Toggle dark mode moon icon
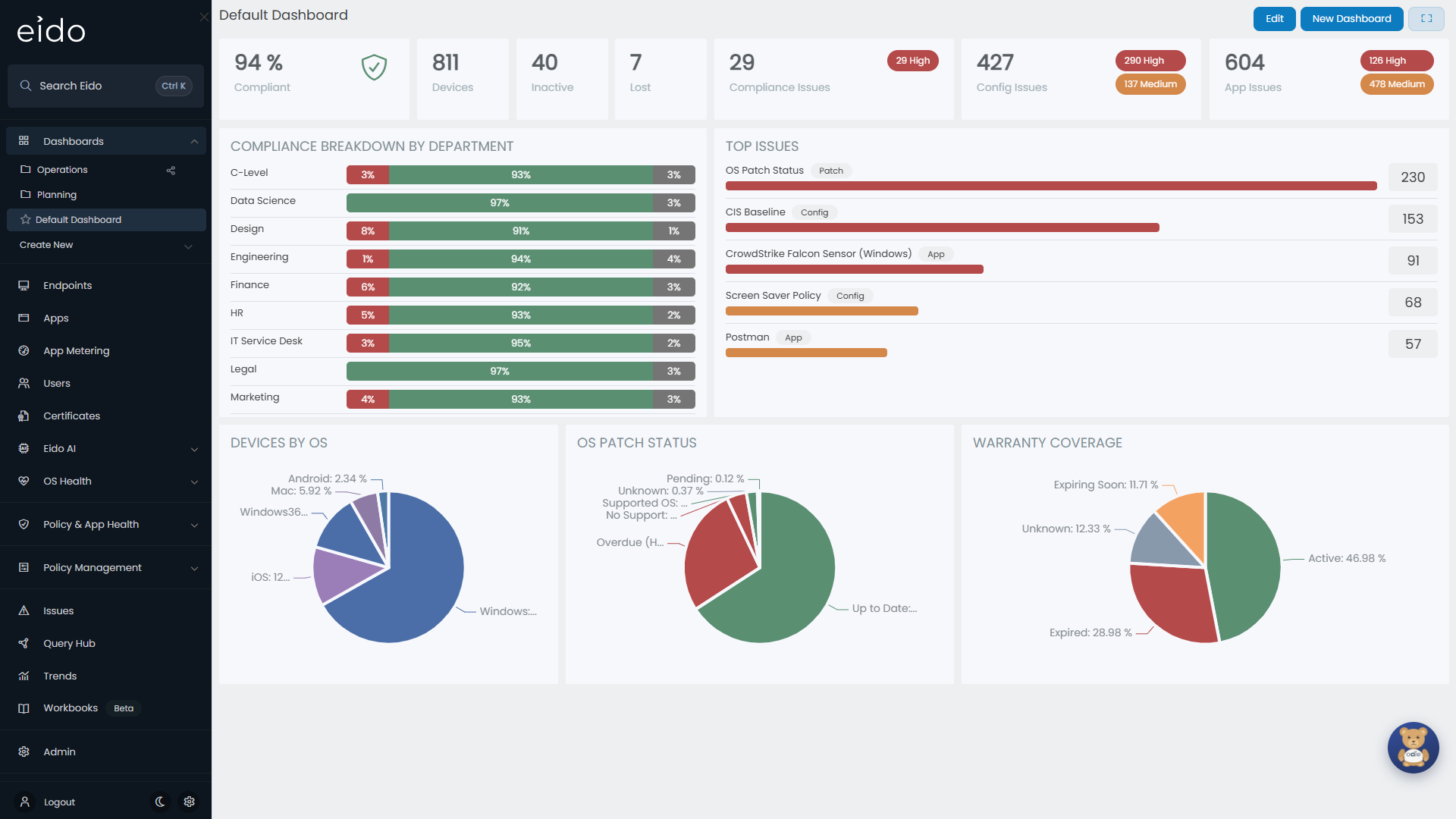The width and height of the screenshot is (1456, 819). pyautogui.click(x=160, y=802)
